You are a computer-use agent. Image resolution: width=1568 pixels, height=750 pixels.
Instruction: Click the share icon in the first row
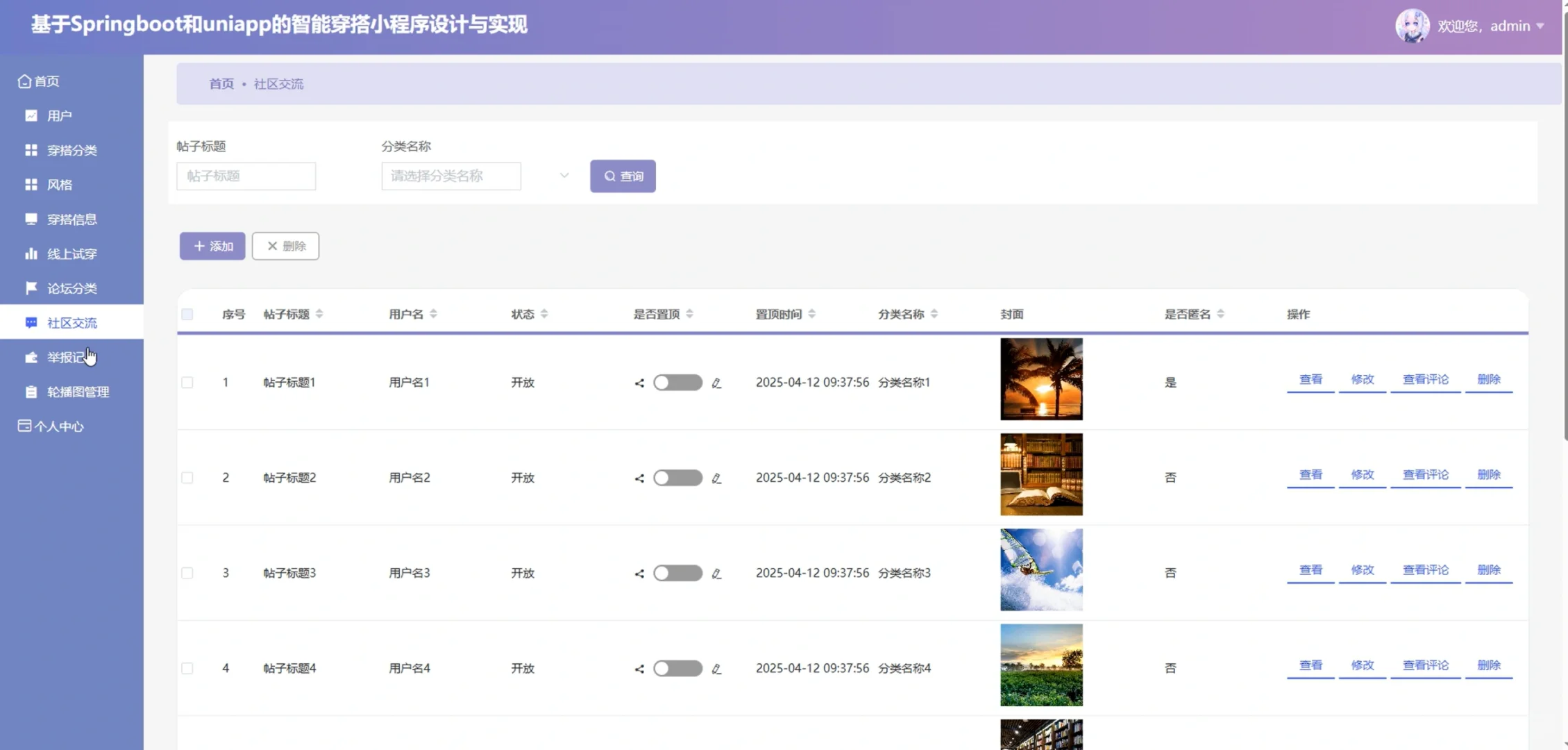coord(639,382)
